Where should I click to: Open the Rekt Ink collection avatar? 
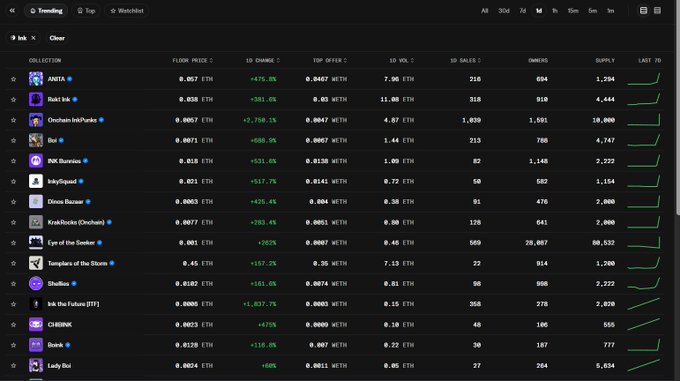point(36,99)
